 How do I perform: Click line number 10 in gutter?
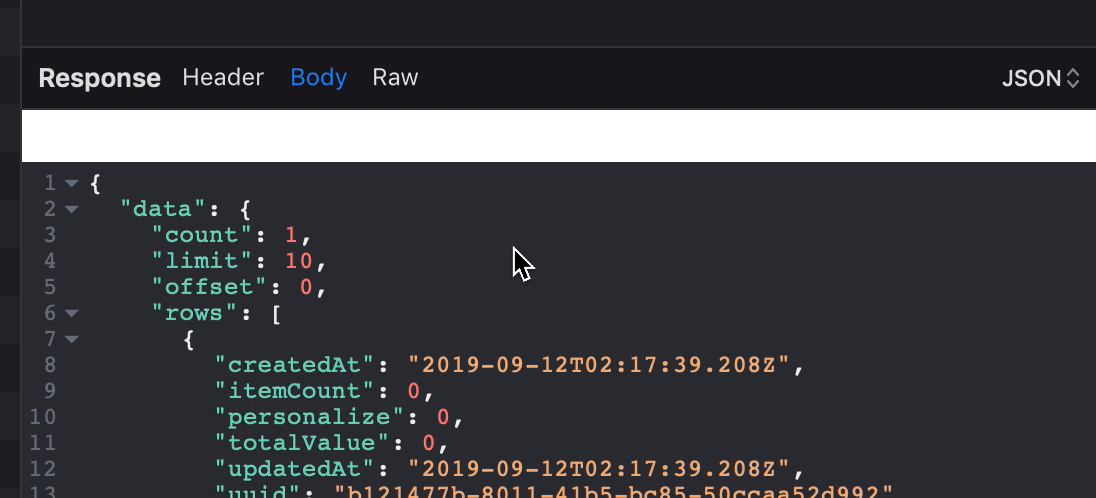(43, 417)
